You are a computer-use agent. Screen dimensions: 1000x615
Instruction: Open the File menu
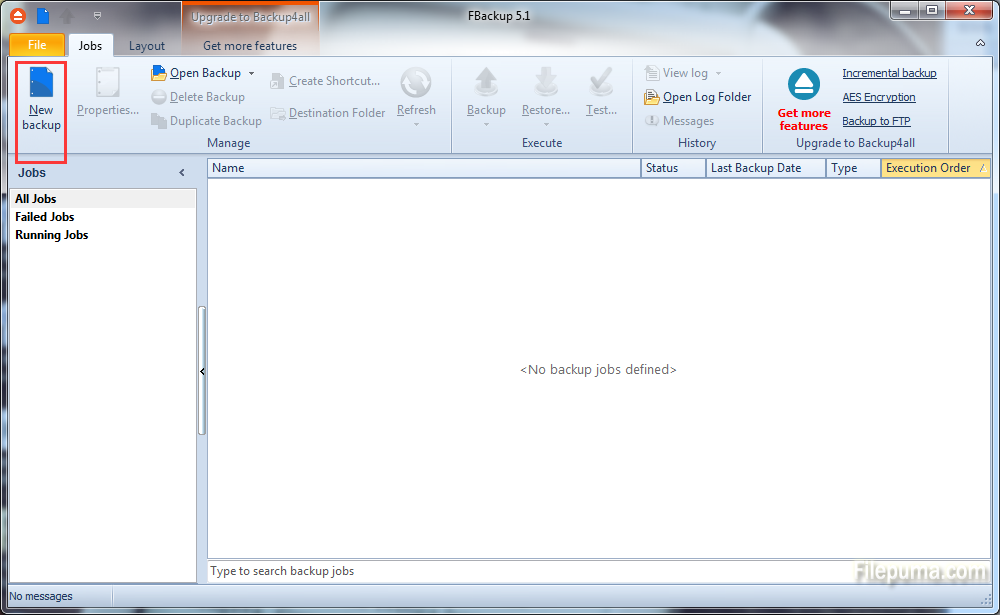click(37, 45)
